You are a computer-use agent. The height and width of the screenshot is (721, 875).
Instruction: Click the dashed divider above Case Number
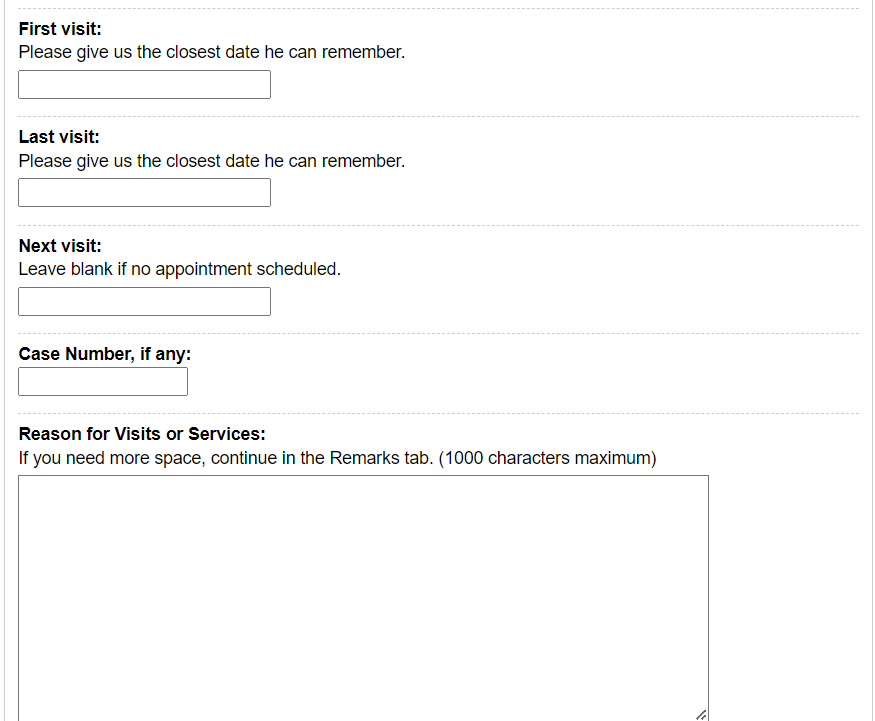point(438,333)
